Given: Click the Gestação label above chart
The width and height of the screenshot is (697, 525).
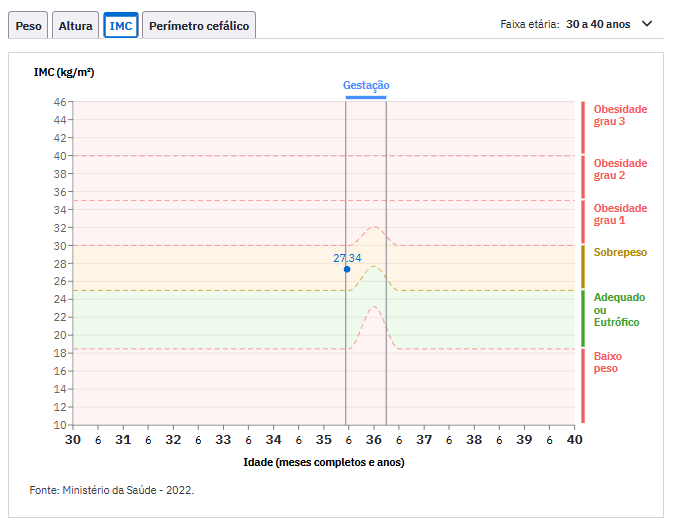Looking at the screenshot, I should (366, 85).
